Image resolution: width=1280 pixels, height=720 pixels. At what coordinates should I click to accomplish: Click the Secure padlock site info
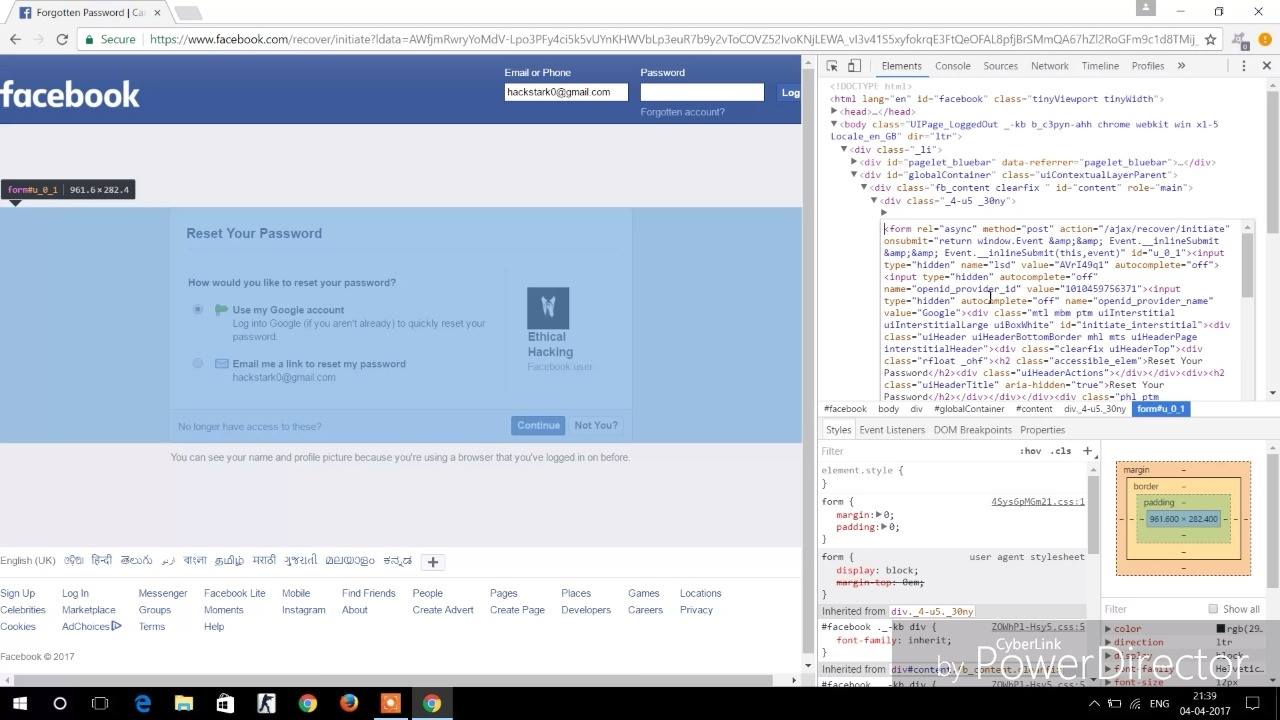[x=110, y=39]
